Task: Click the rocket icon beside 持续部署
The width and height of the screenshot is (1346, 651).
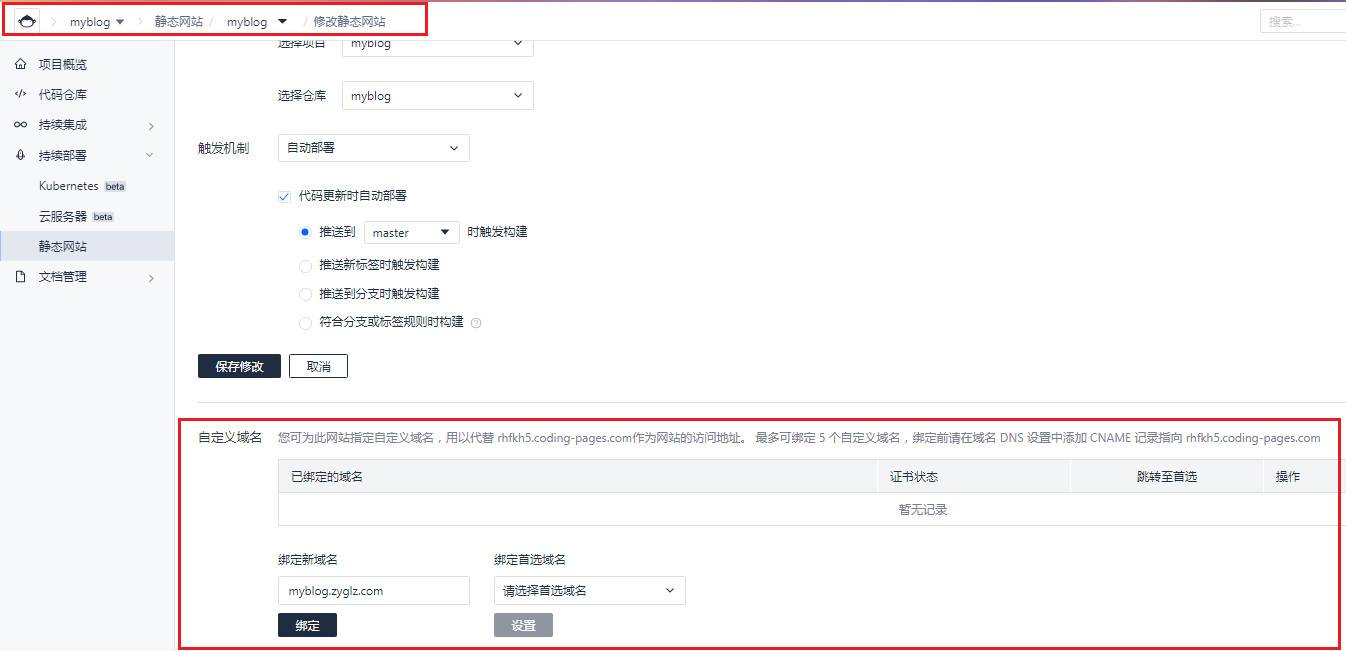Action: [21, 155]
